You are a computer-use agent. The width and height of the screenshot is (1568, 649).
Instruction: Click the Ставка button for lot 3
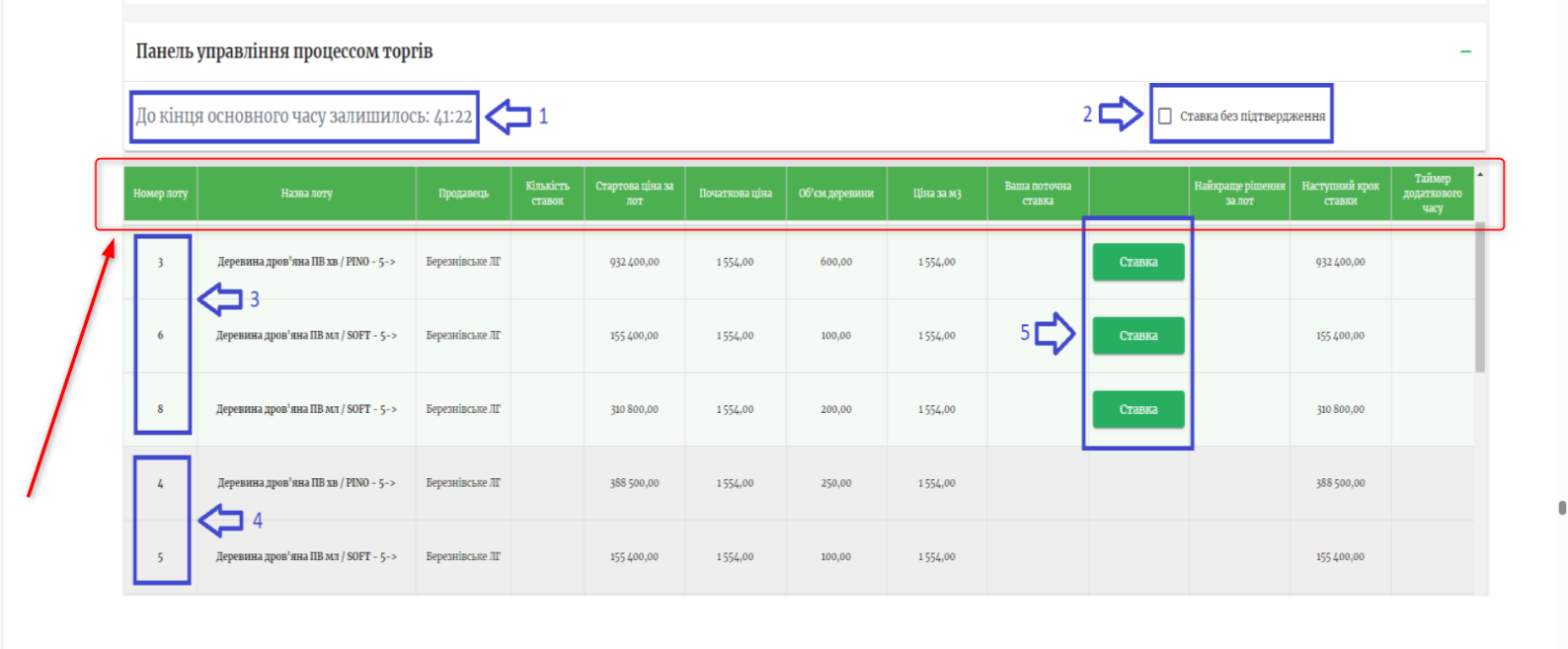coord(1137,262)
